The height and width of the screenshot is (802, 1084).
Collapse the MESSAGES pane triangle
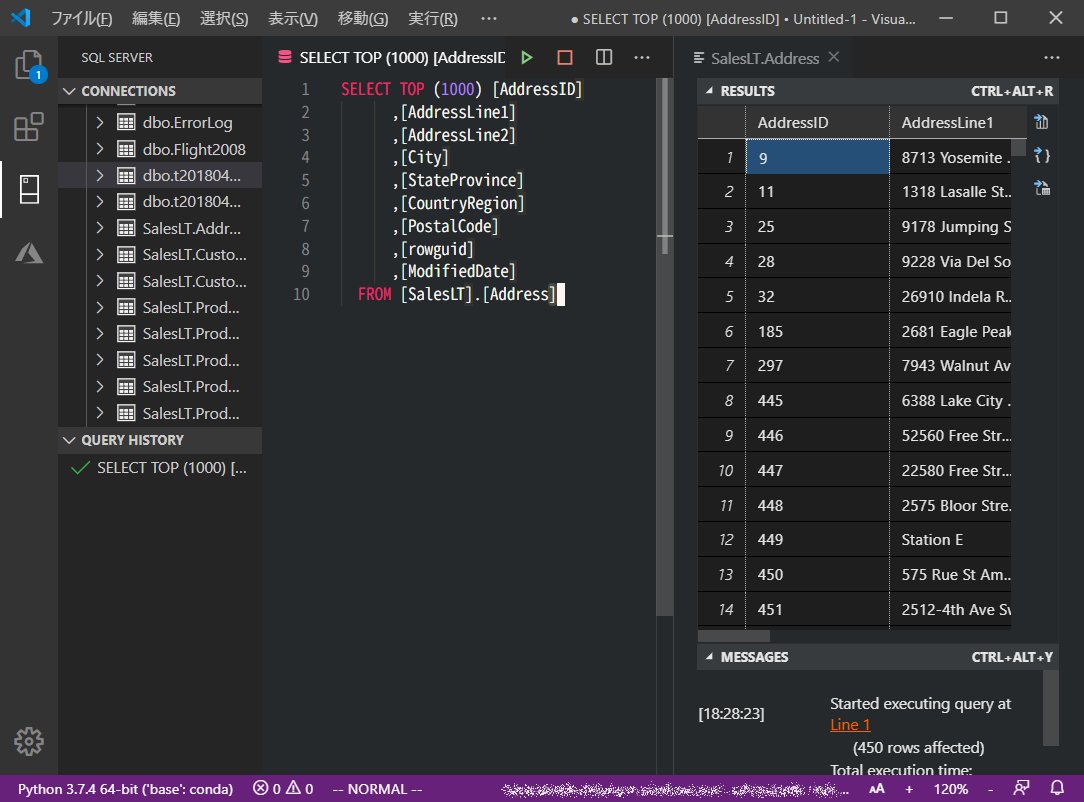(x=709, y=657)
